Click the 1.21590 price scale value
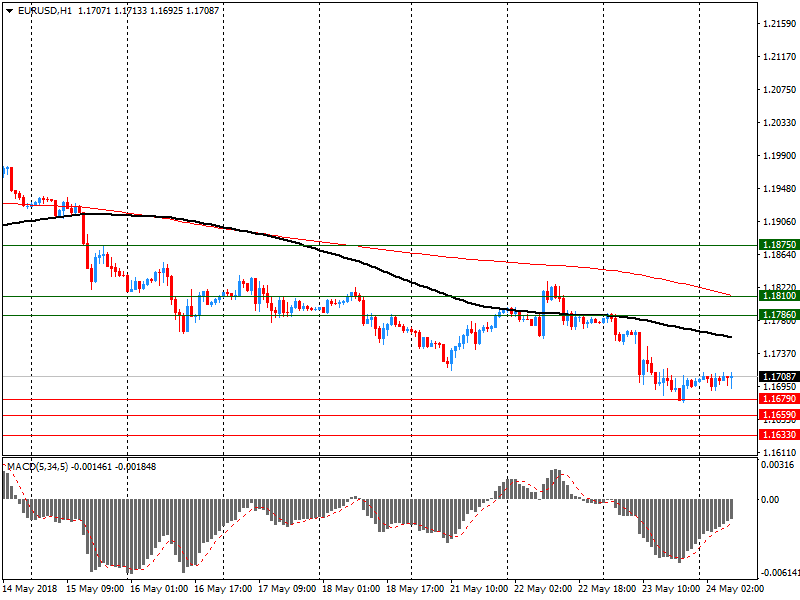This screenshot has width=800, height=600. 780,23
